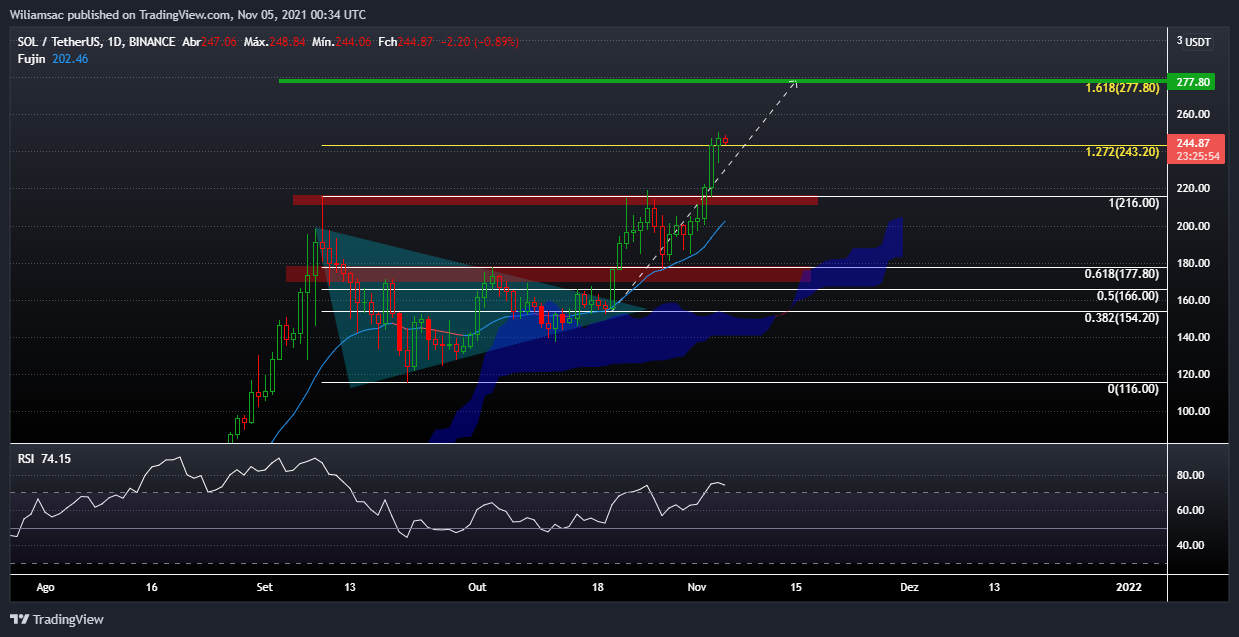This screenshot has width=1239, height=637.
Task: Click the 2022 label on time axis
Action: [1129, 587]
